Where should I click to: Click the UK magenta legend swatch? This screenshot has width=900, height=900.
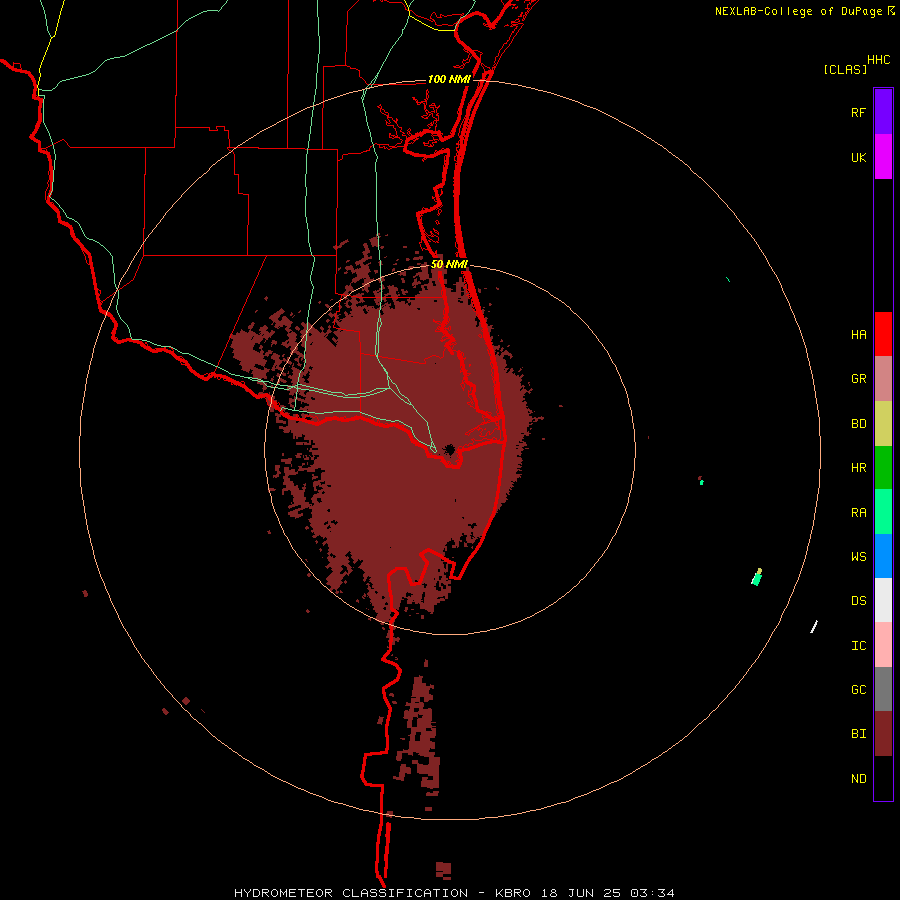883,157
